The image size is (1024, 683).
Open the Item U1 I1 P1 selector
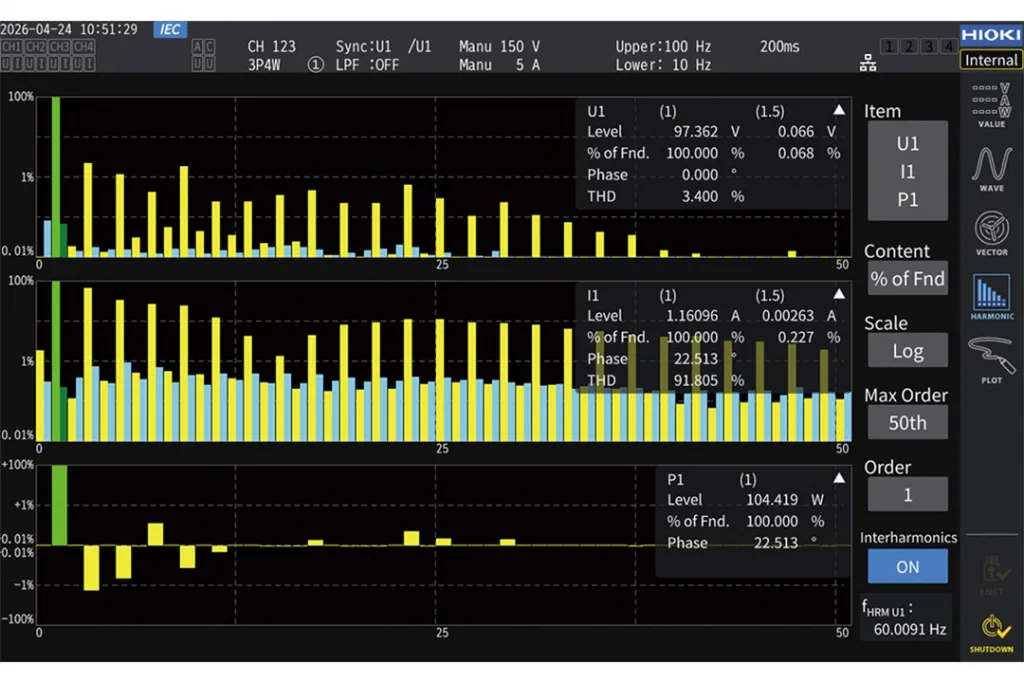click(907, 171)
